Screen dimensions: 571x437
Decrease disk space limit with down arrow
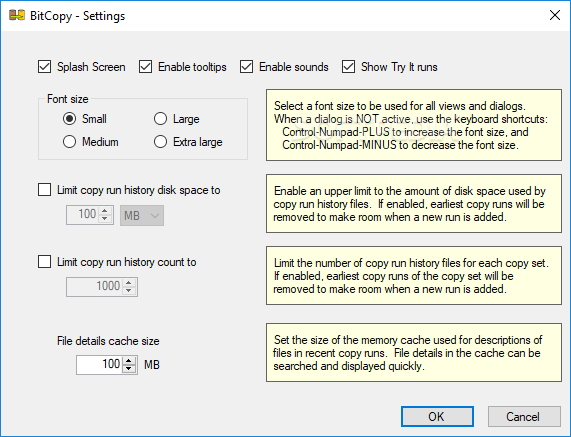coord(105,219)
